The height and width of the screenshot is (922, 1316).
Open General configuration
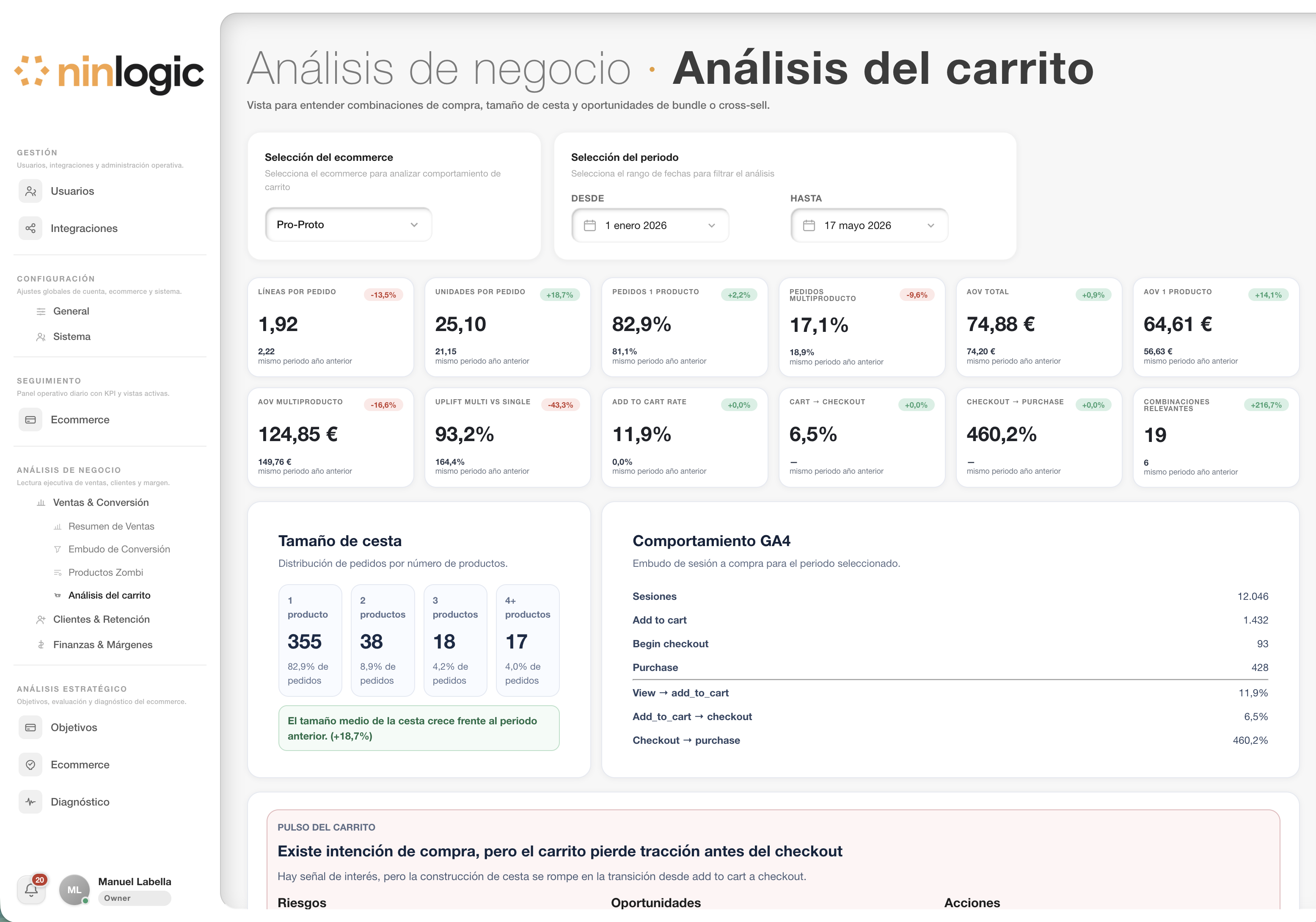click(71, 311)
